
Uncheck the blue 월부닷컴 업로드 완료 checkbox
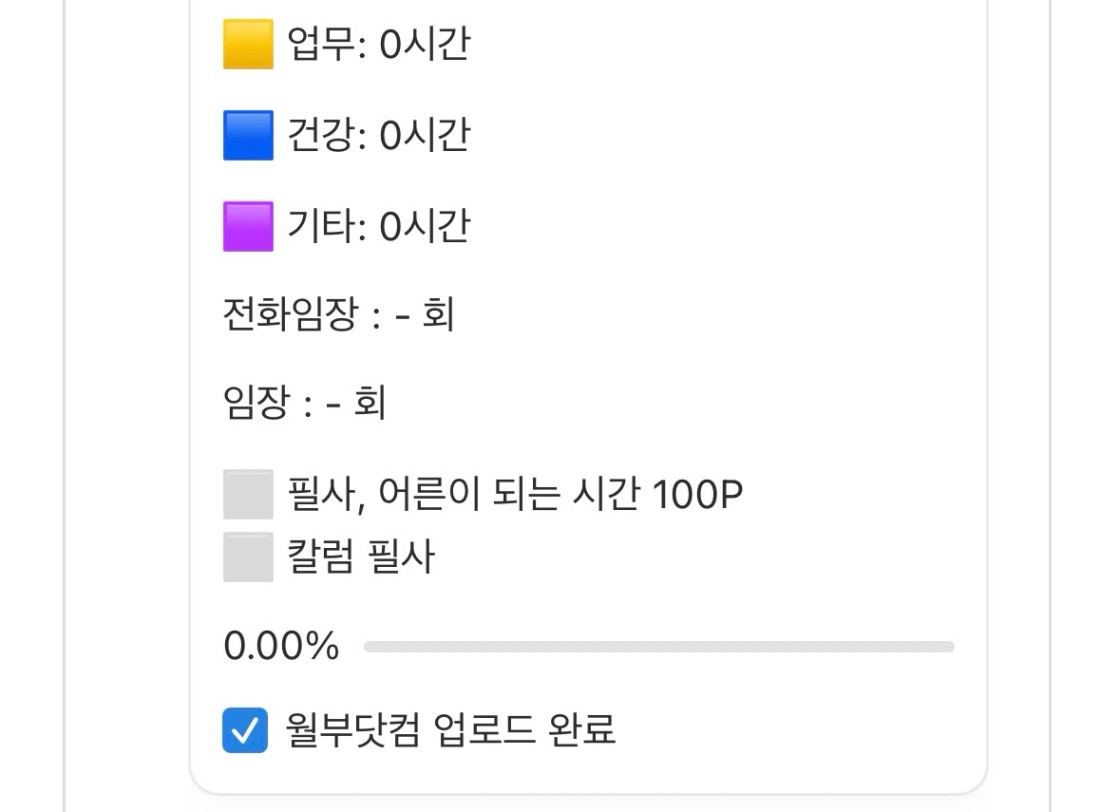coord(245,730)
